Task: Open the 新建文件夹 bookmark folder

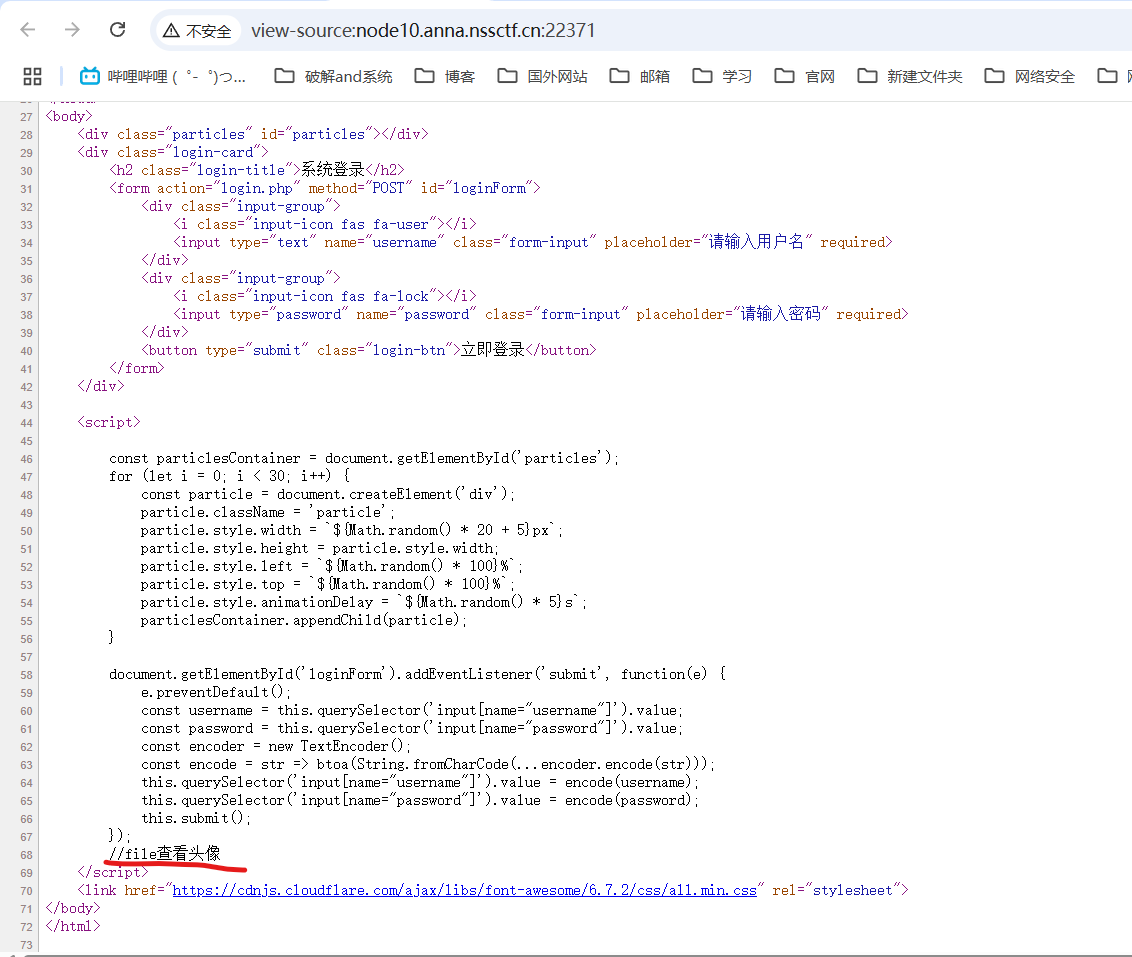Action: click(910, 77)
